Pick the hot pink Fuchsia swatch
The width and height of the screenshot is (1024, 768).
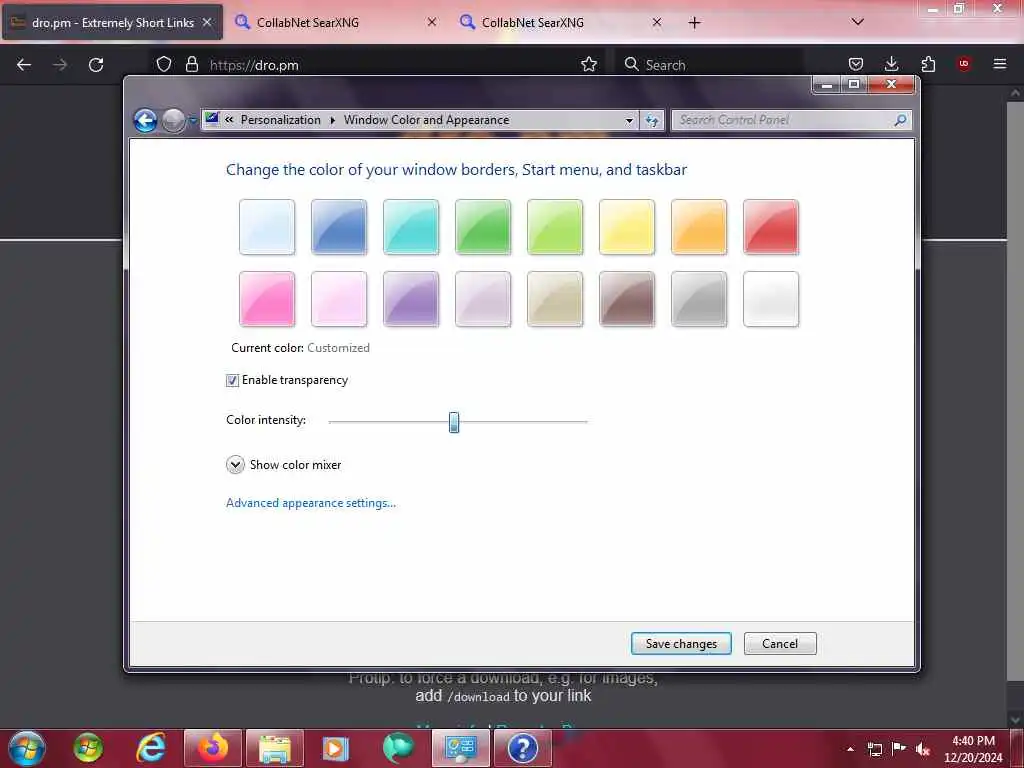point(266,298)
